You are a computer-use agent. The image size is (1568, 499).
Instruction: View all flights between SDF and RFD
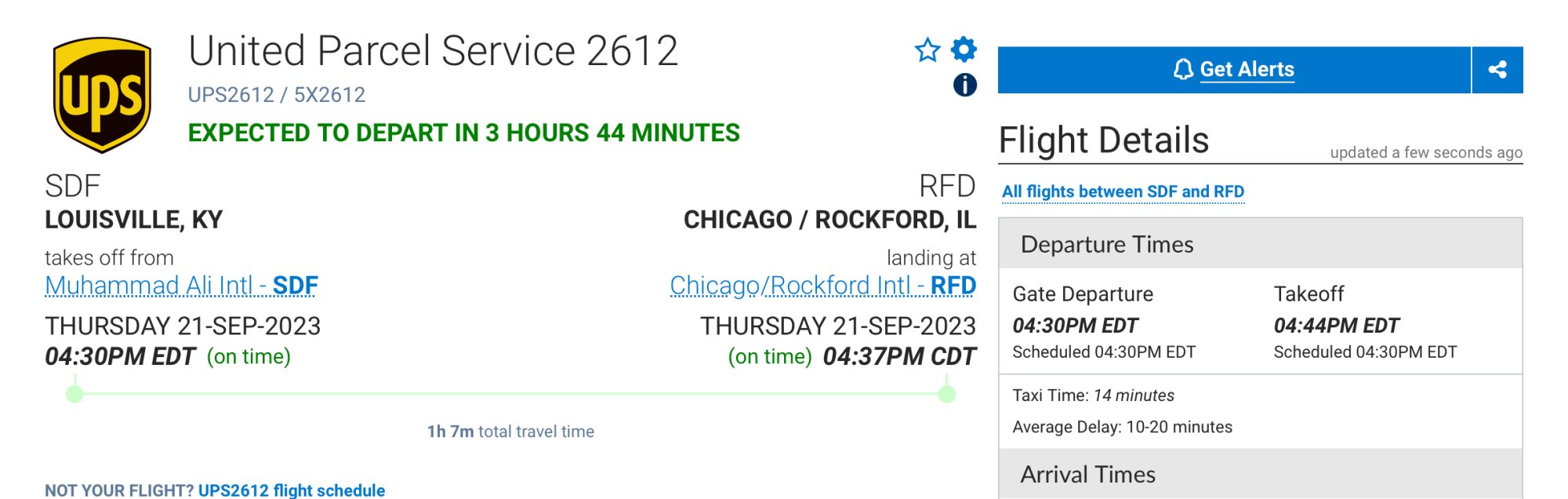click(1123, 191)
